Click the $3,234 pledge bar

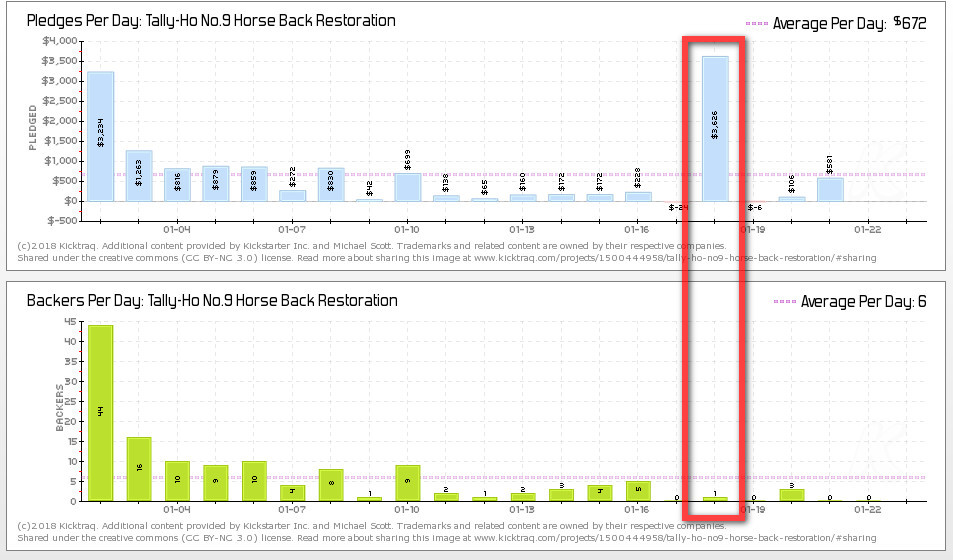(100, 136)
